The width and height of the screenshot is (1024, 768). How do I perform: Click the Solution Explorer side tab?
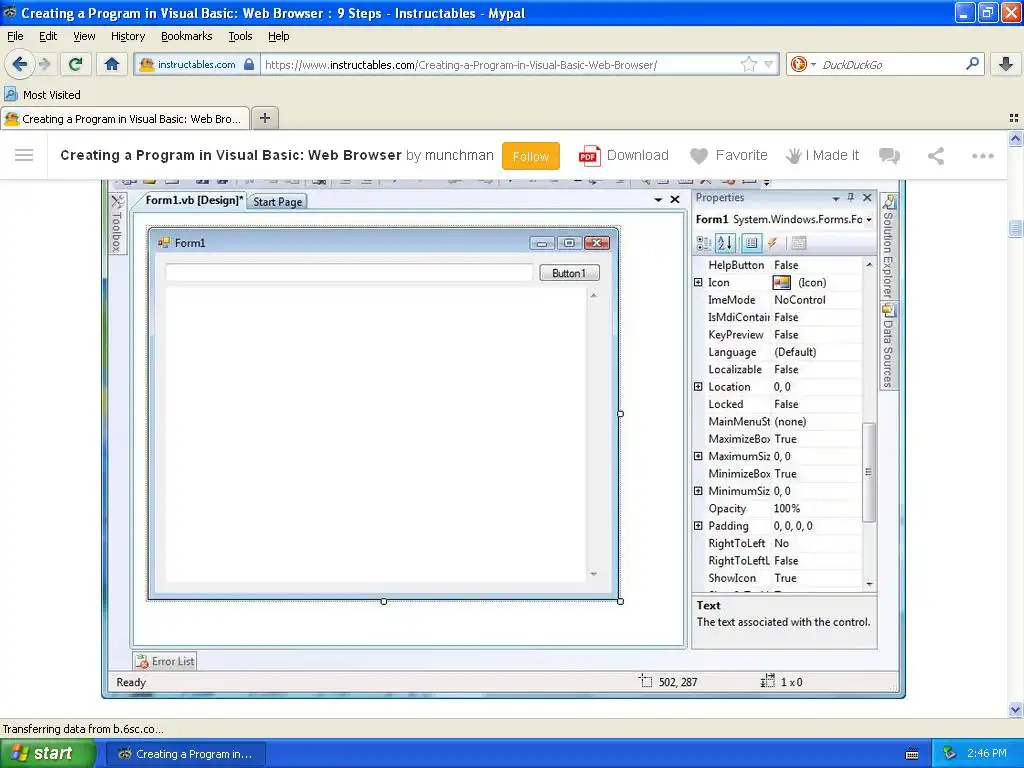pyautogui.click(x=889, y=246)
